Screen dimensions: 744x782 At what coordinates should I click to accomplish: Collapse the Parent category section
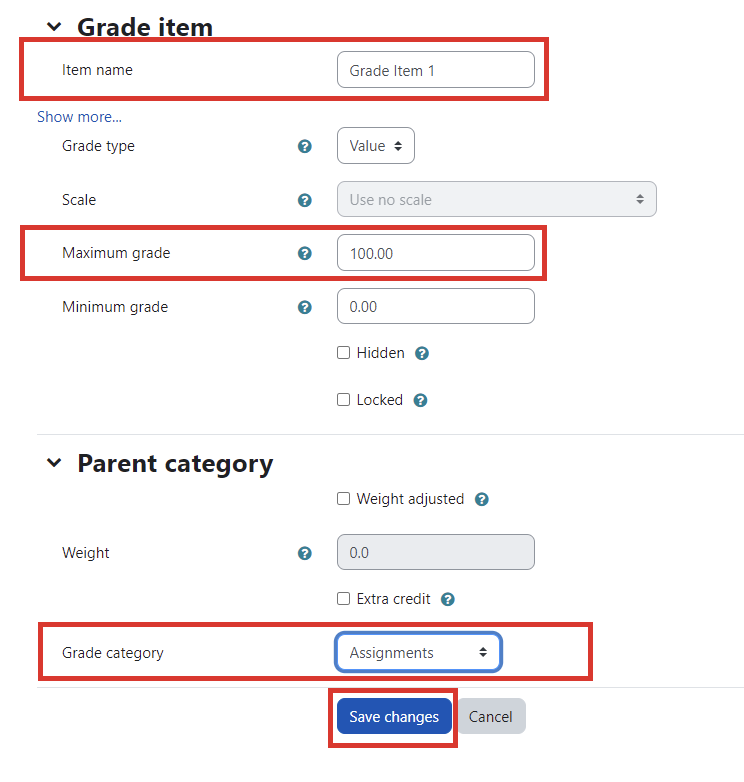[x=54, y=464]
